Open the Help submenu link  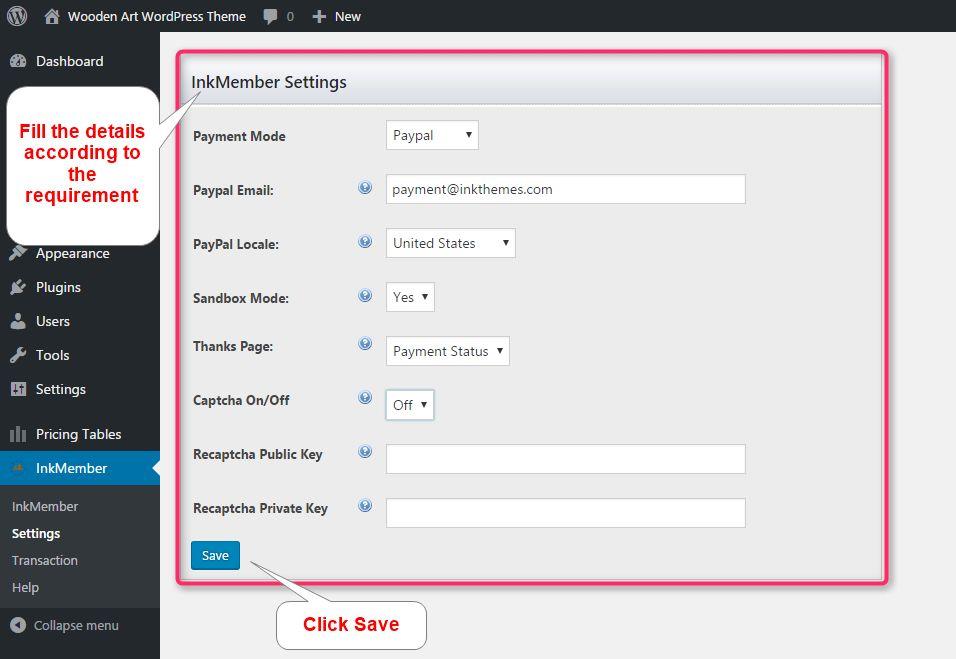[x=25, y=588]
